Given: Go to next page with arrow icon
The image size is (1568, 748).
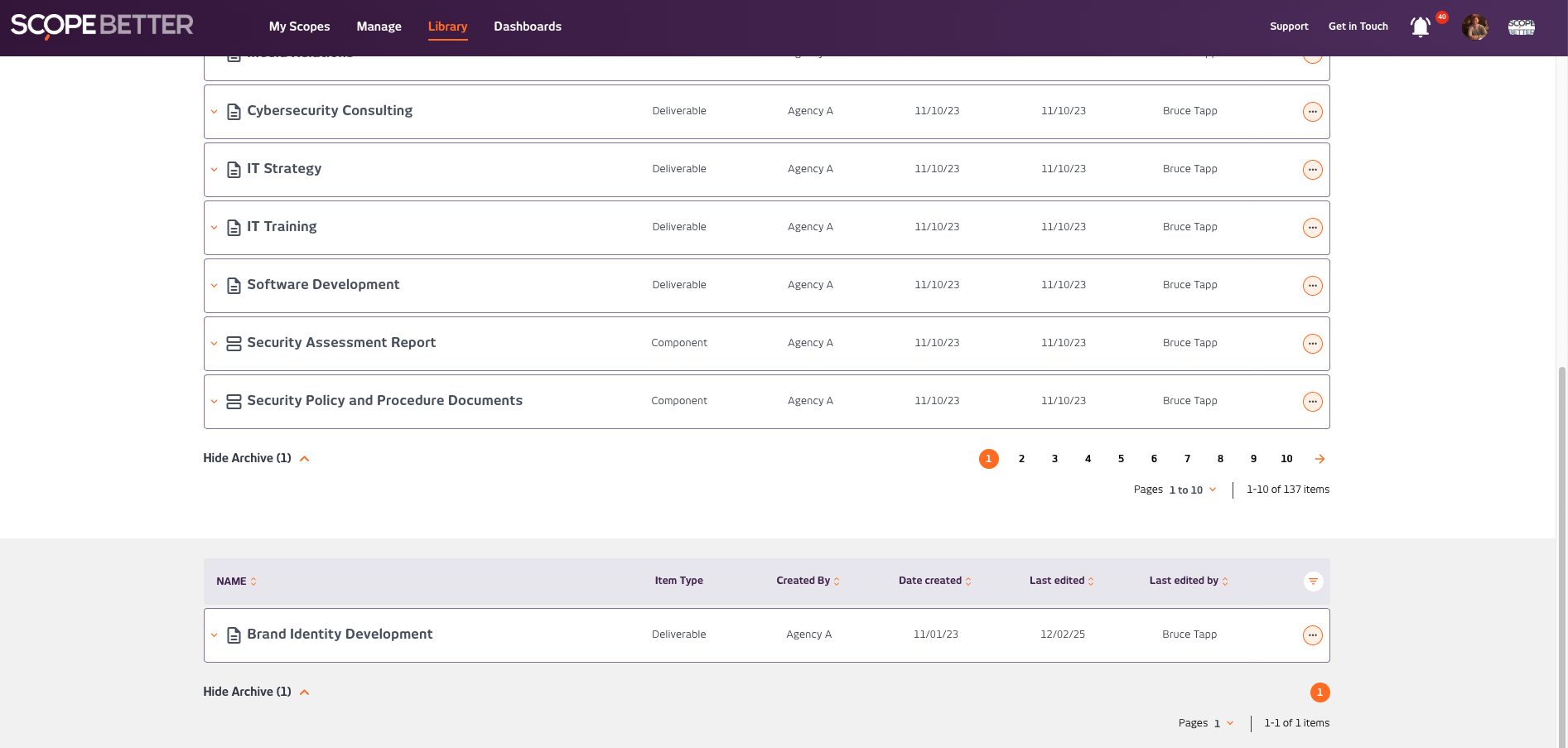Looking at the screenshot, I should tap(1320, 459).
